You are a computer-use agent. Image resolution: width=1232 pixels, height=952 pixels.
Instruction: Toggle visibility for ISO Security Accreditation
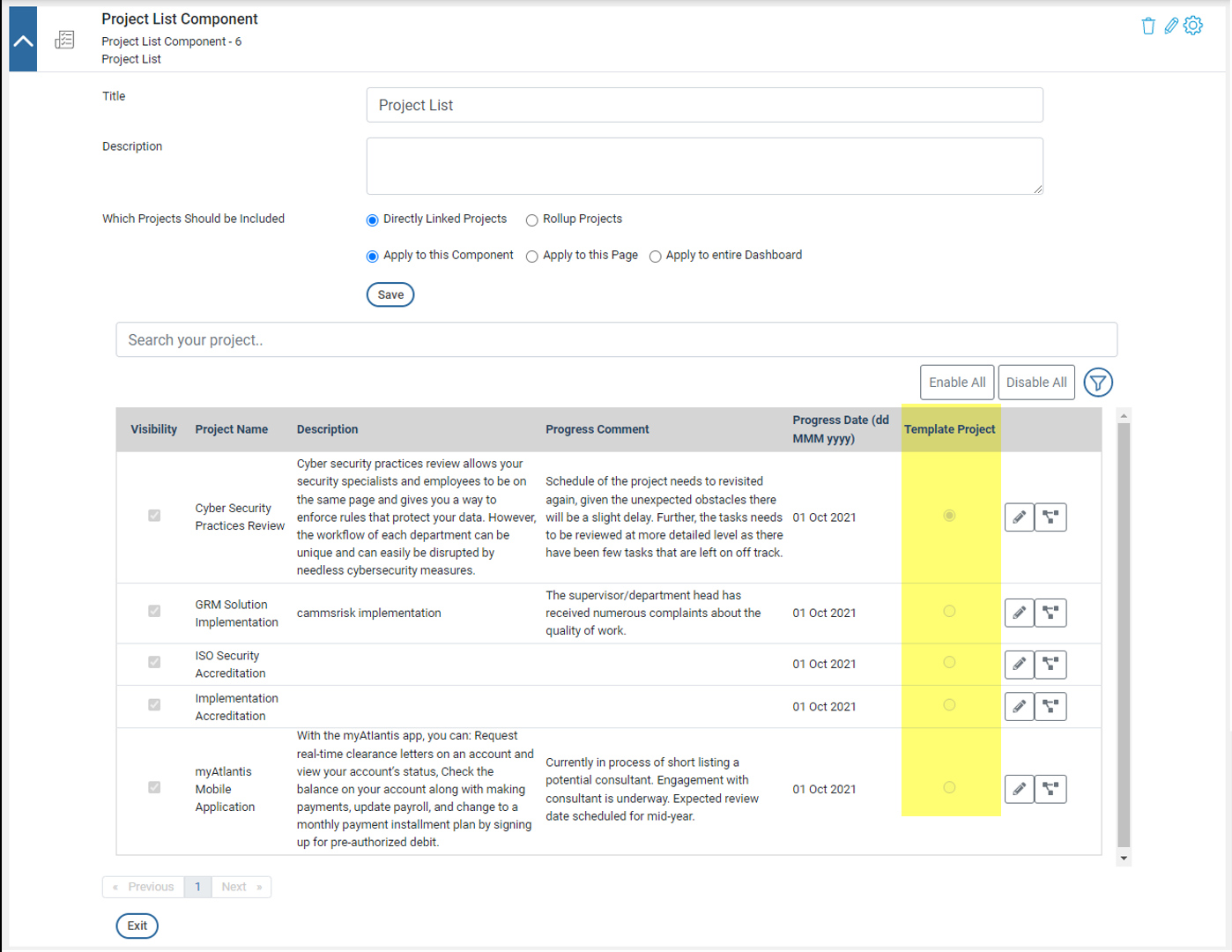pos(154,662)
